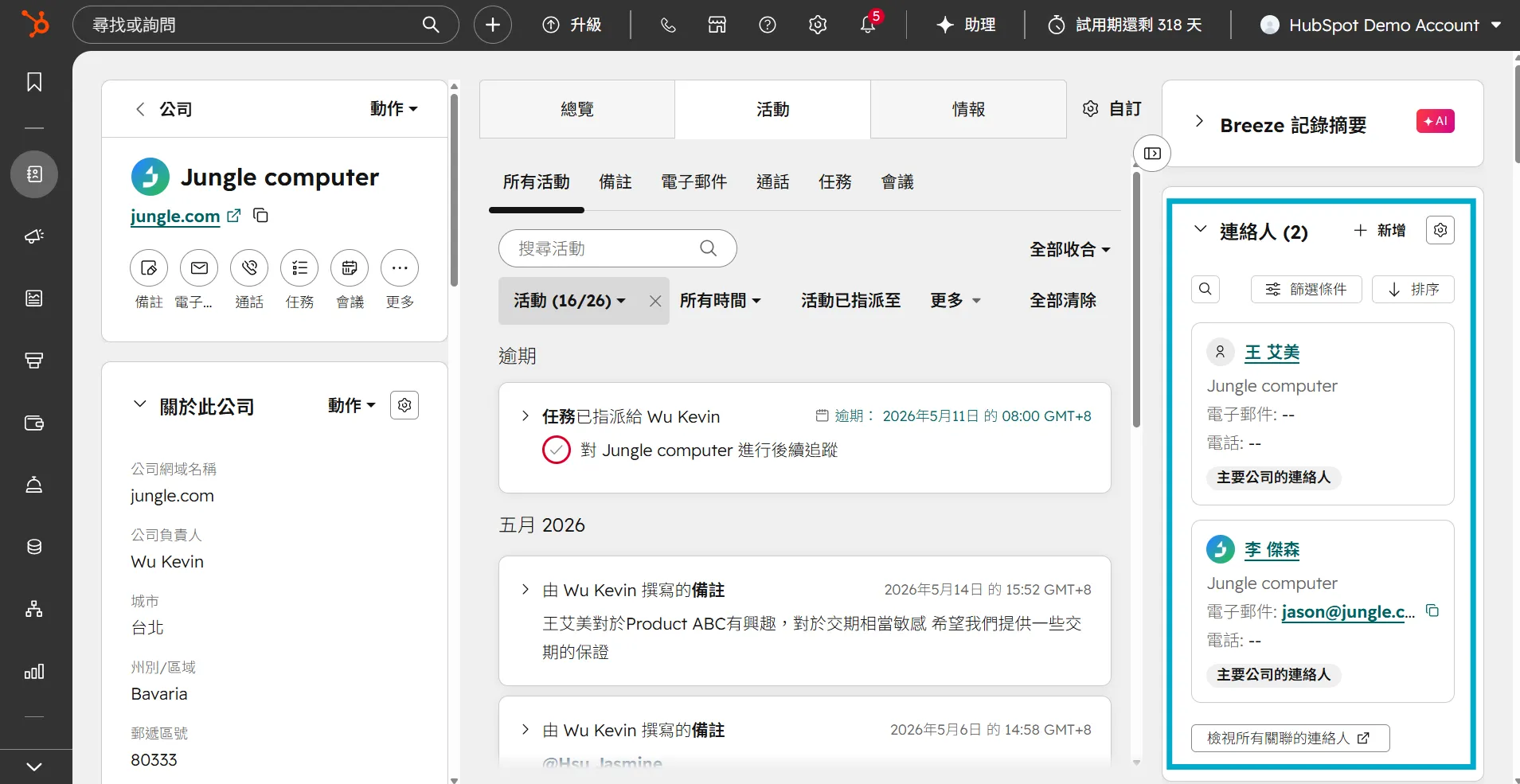The image size is (1520, 784).
Task: Open the reporting bar chart sidebar icon
Action: click(34, 672)
